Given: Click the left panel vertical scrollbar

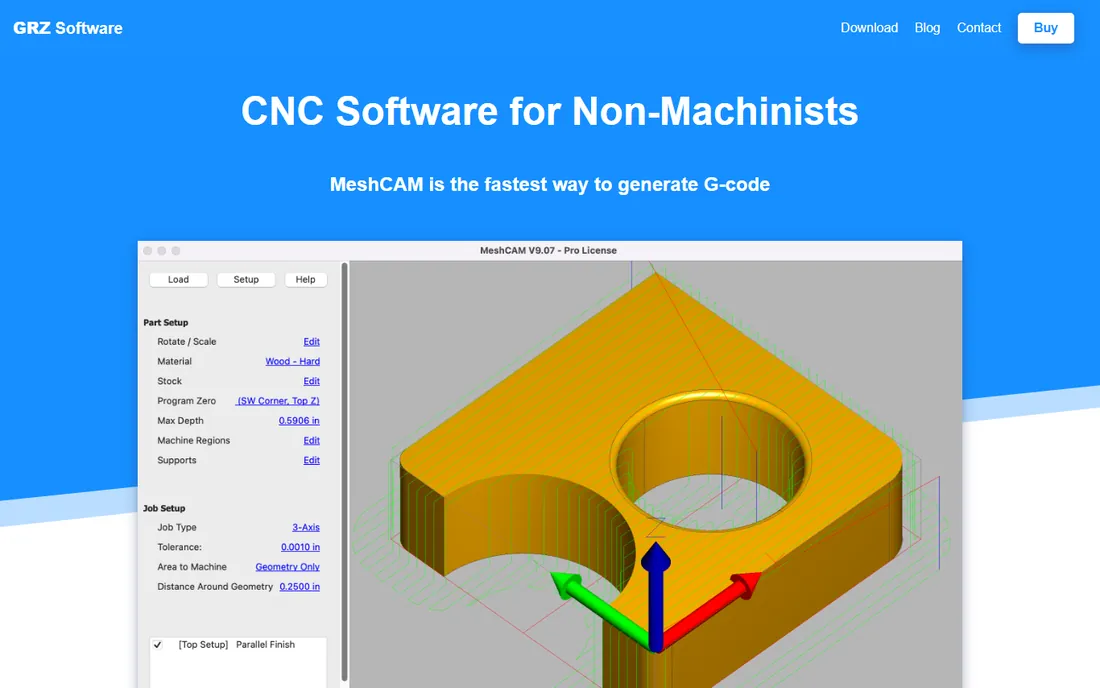Looking at the screenshot, I should point(344,471).
